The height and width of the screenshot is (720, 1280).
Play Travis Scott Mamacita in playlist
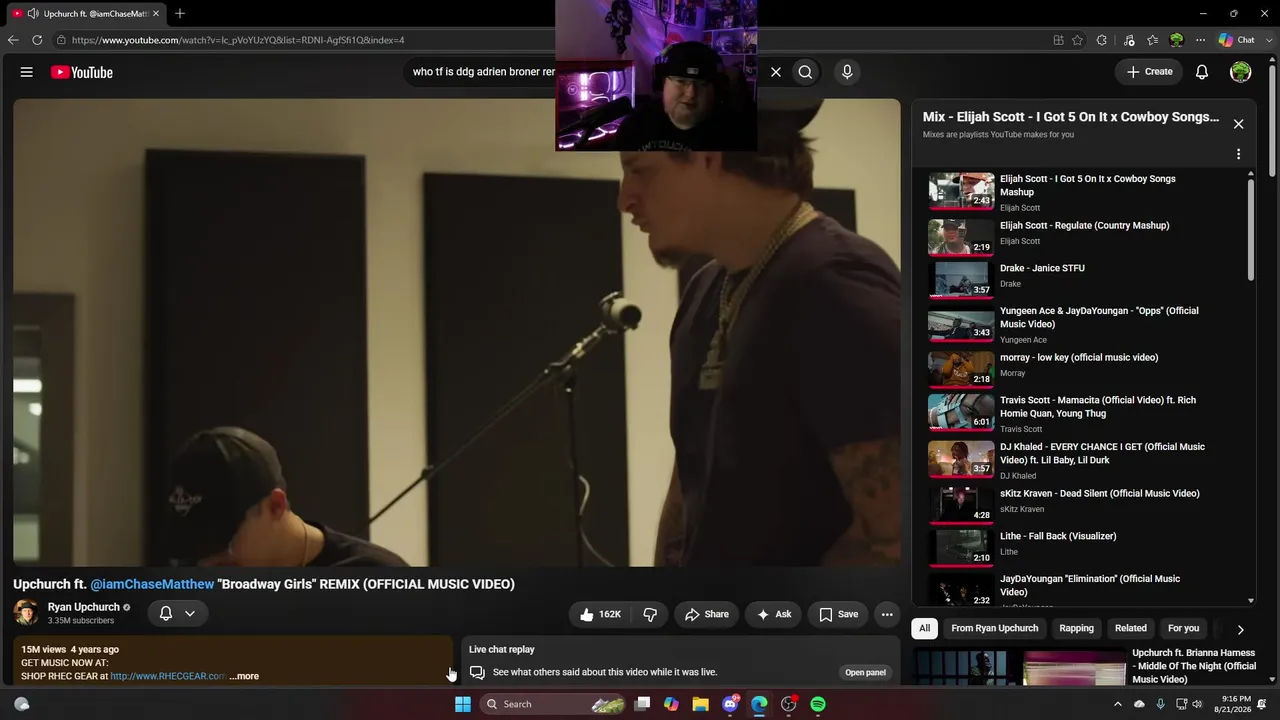(1085, 413)
